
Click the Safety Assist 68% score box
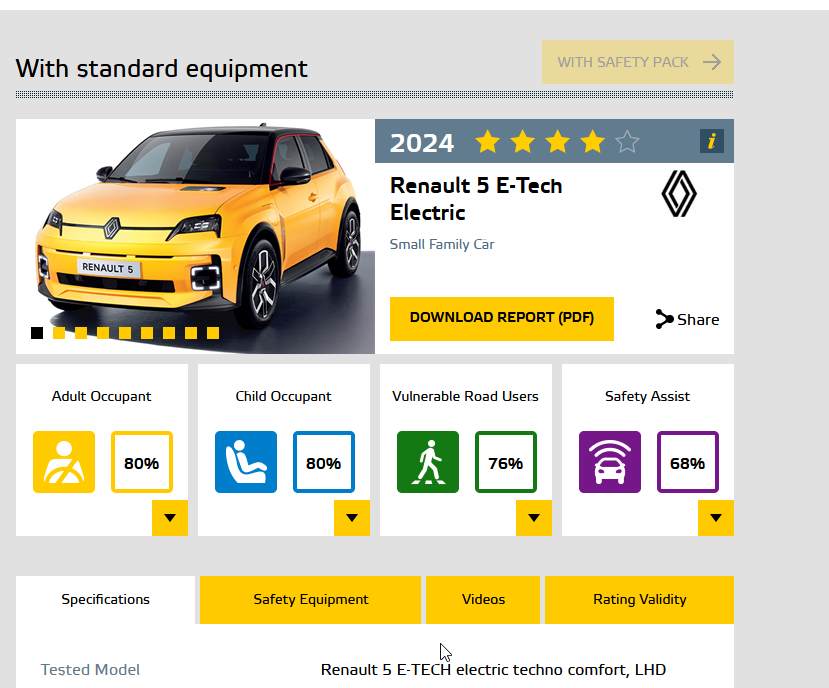point(687,462)
